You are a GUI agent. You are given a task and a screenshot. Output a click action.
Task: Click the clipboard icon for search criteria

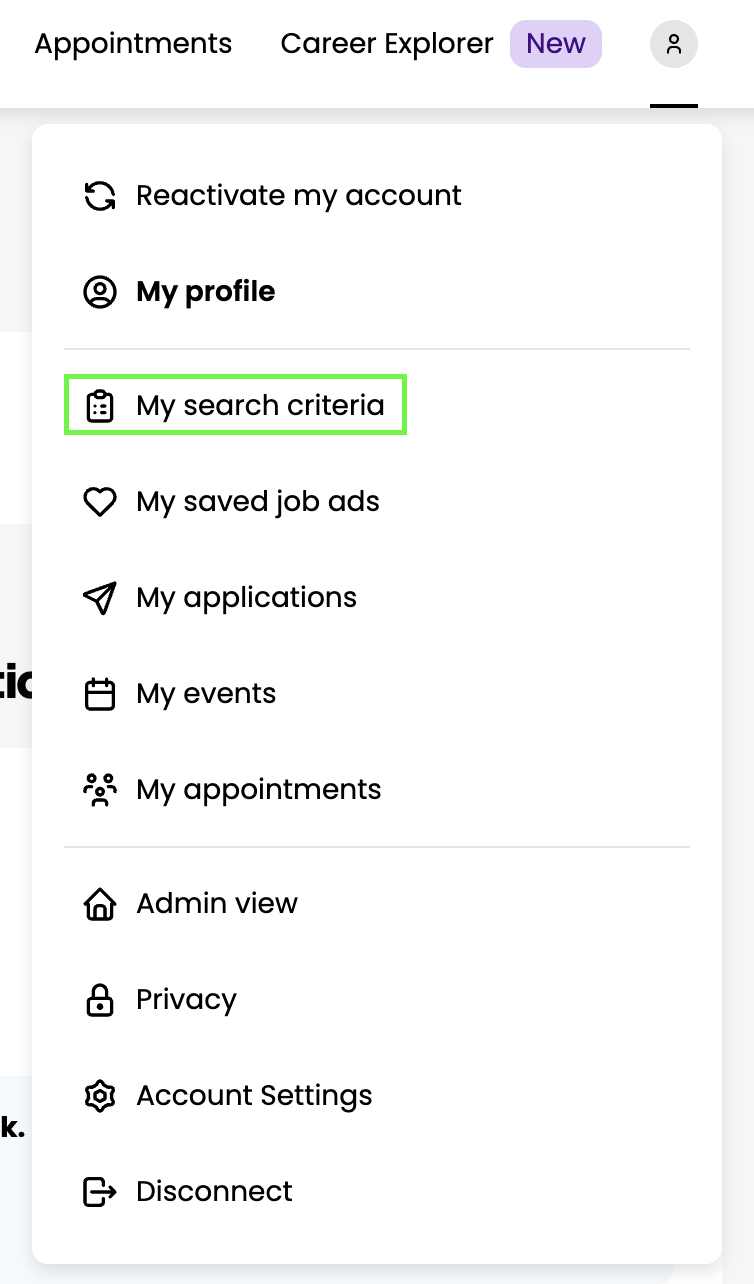pos(100,405)
